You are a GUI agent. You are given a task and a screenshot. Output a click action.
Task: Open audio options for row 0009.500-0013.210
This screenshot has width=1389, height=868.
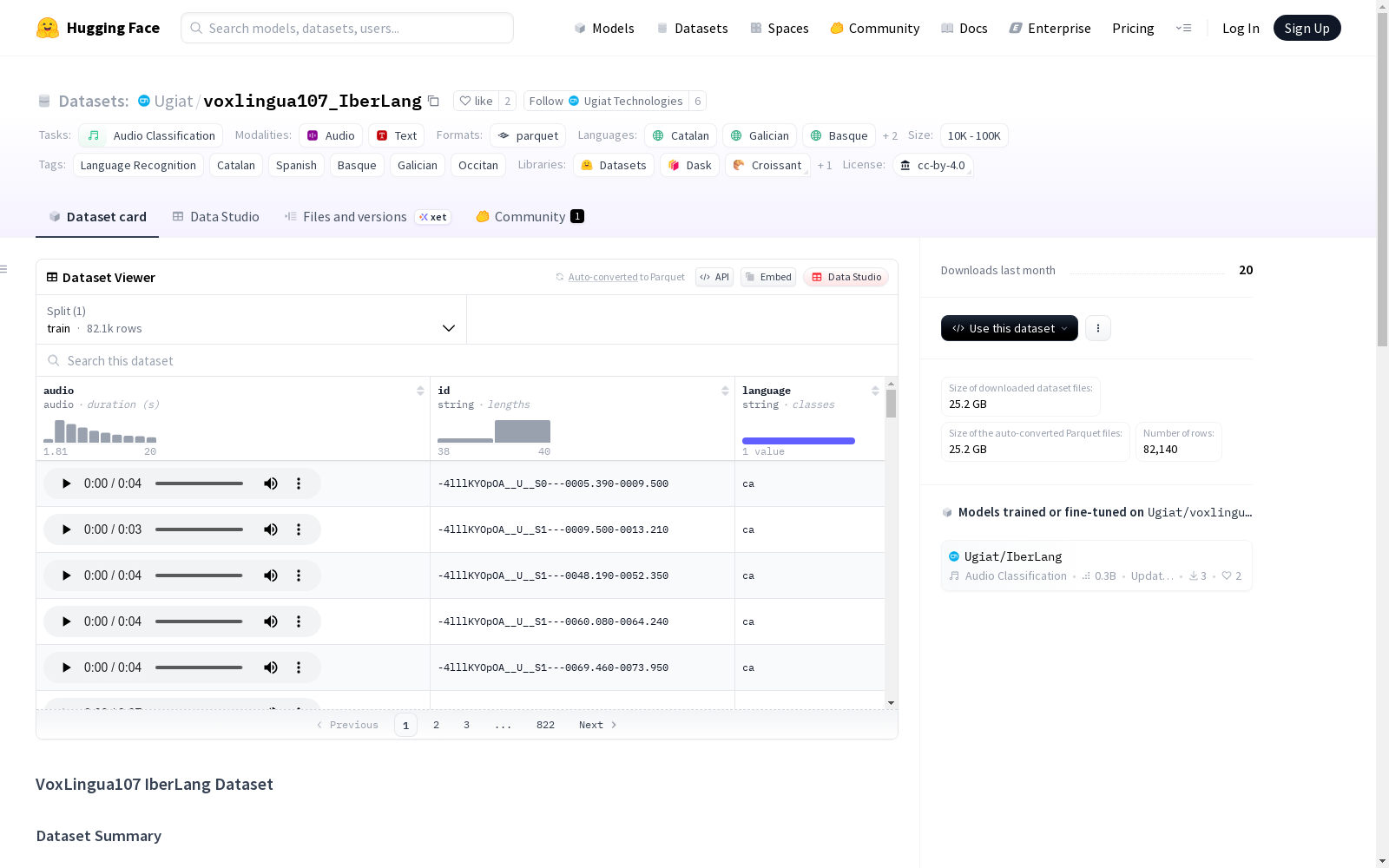click(x=299, y=529)
